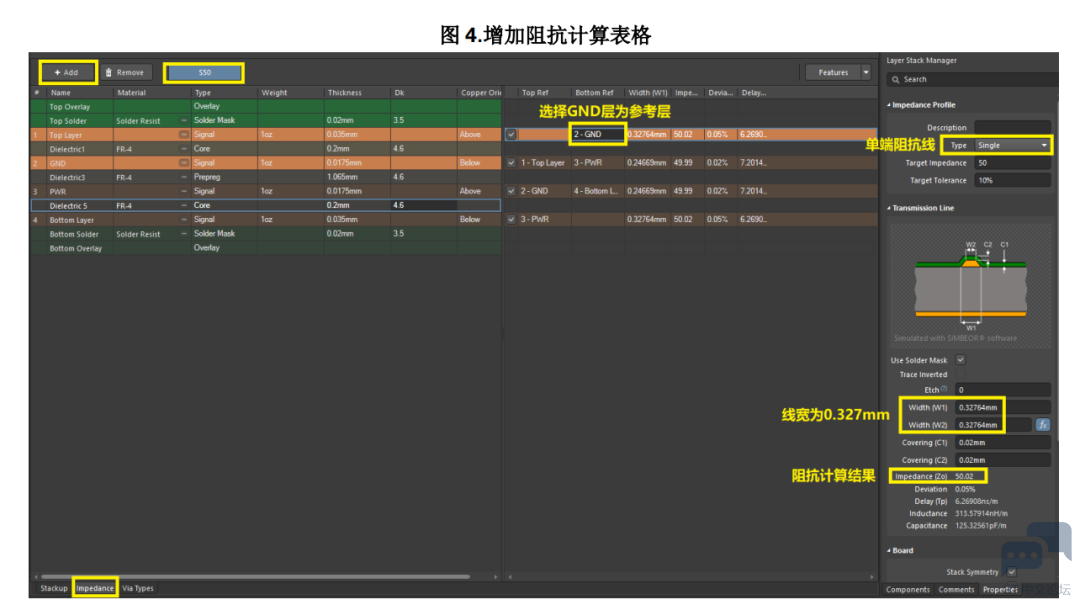The image size is (1080, 605).
Task: Click the material picker button on PWR row
Action: (x=184, y=191)
